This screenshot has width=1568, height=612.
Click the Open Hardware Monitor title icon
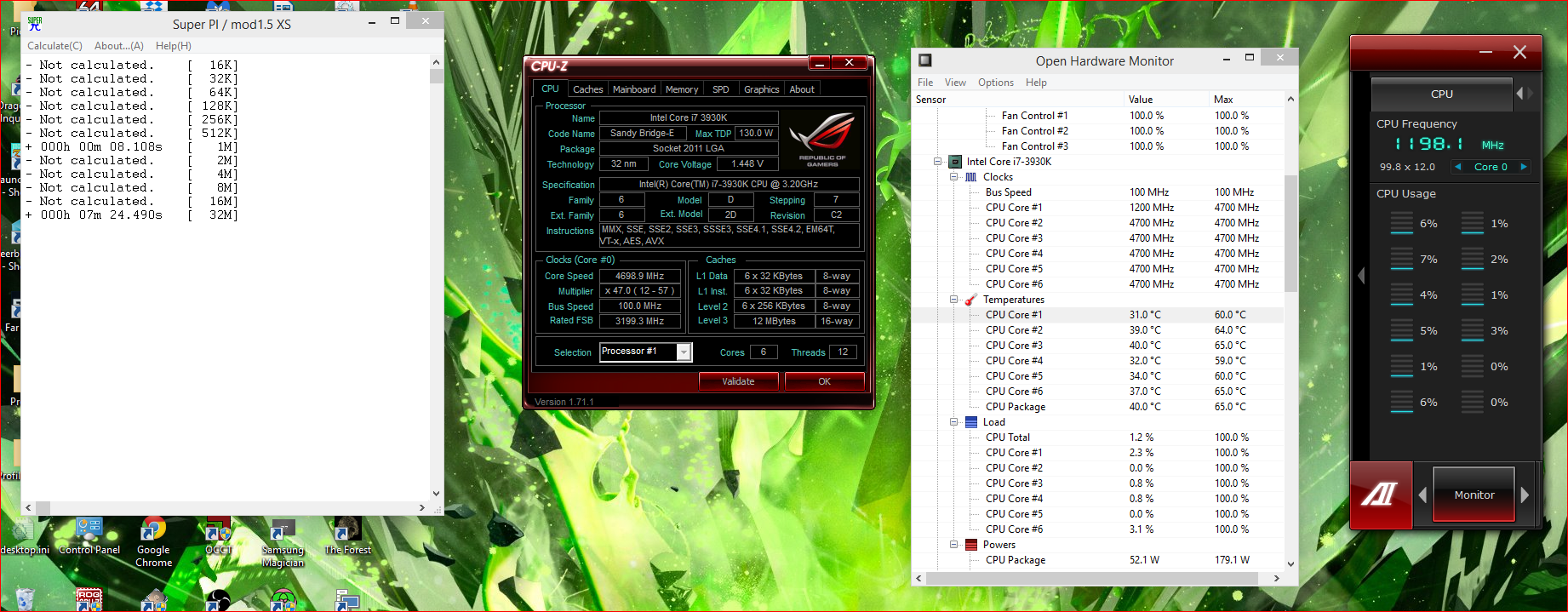pos(925,60)
